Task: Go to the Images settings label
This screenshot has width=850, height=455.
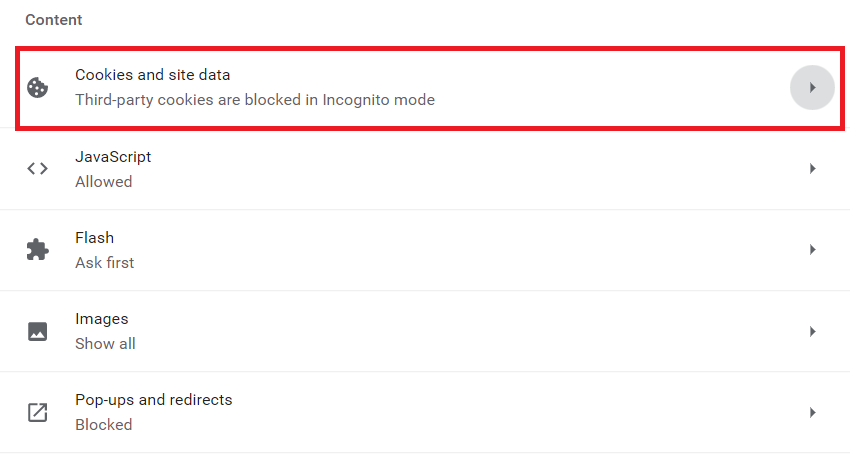Action: [102, 319]
